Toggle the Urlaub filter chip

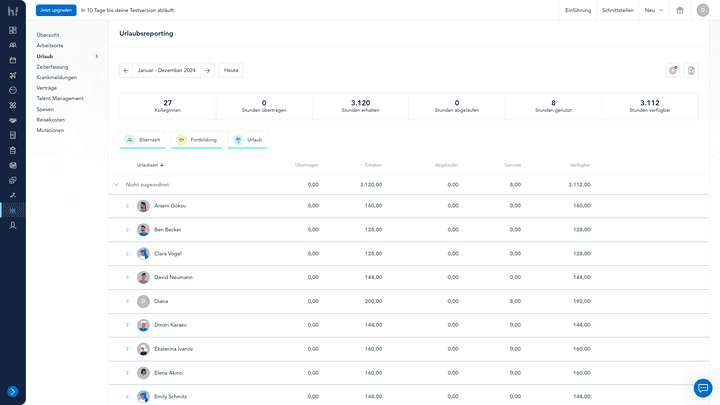248,140
